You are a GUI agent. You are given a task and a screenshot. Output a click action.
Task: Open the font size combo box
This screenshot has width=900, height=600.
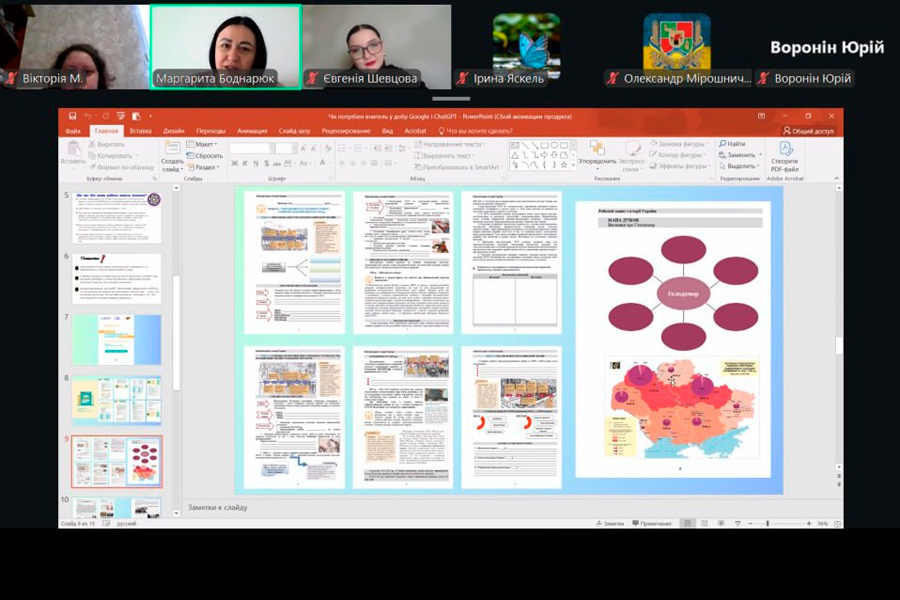284,149
